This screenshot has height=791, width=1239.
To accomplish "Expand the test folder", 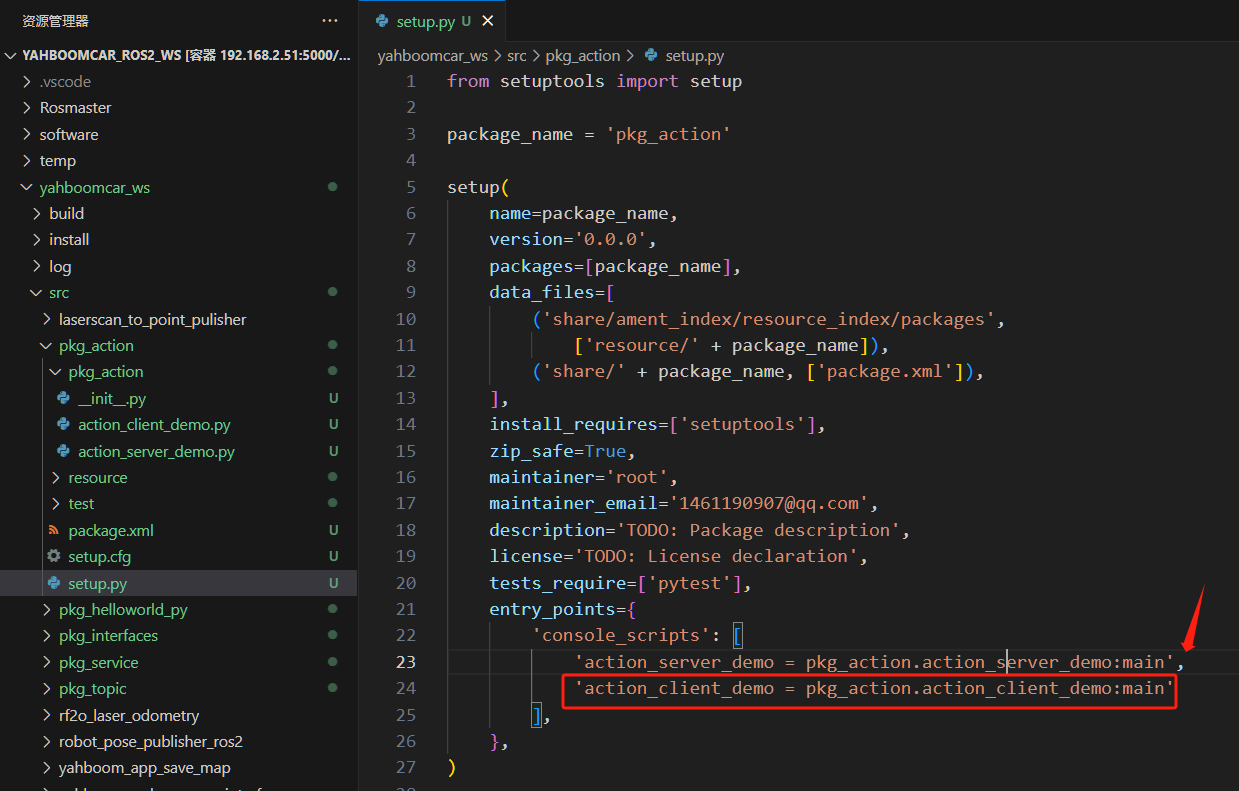I will [178, 504].
